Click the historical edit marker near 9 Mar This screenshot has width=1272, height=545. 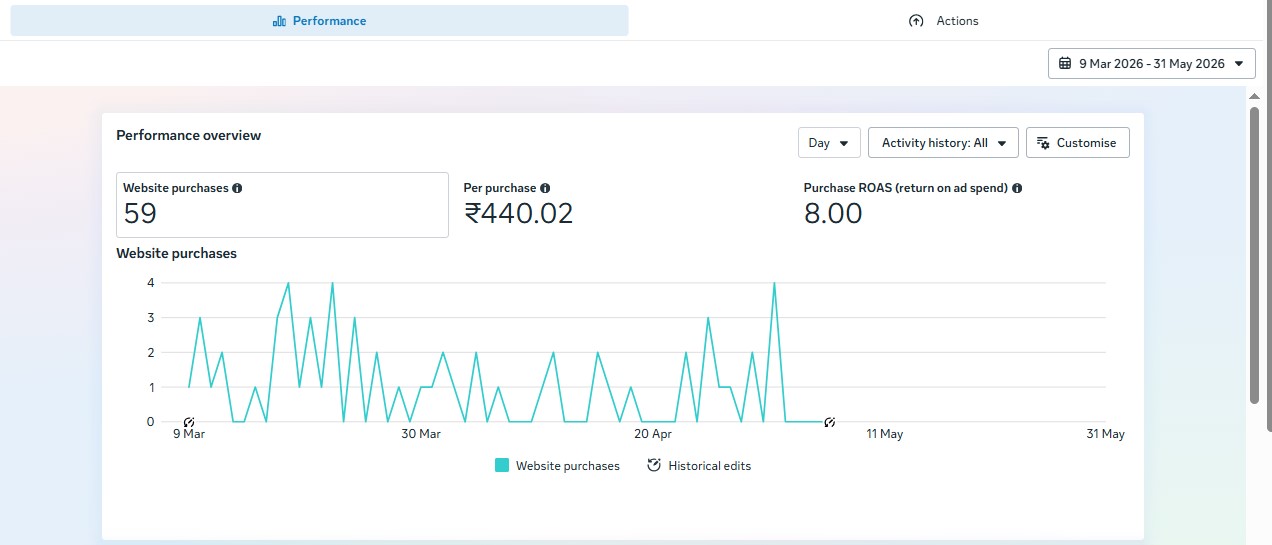click(189, 422)
